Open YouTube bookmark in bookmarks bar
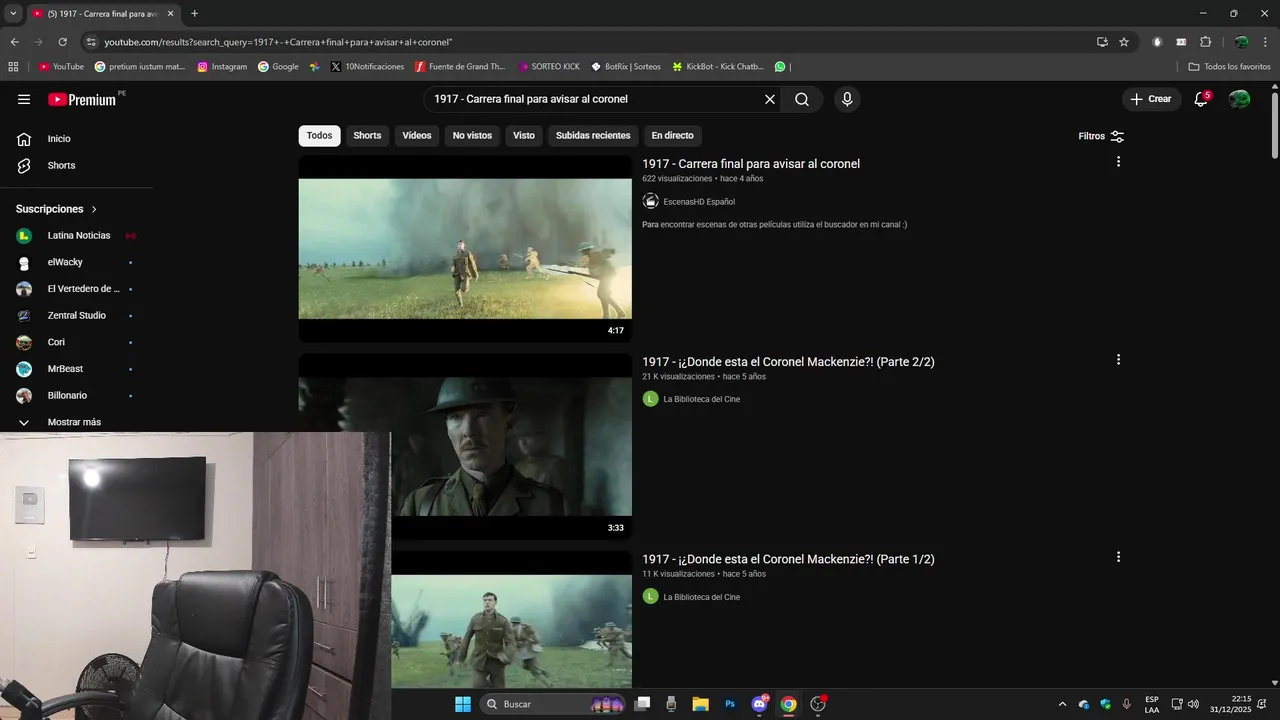Image resolution: width=1280 pixels, height=720 pixels. (x=61, y=67)
